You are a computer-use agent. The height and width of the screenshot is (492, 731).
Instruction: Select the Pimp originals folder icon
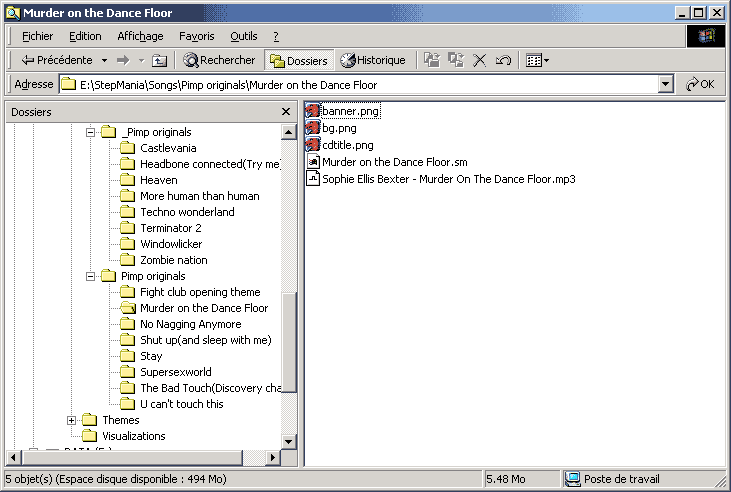108,276
